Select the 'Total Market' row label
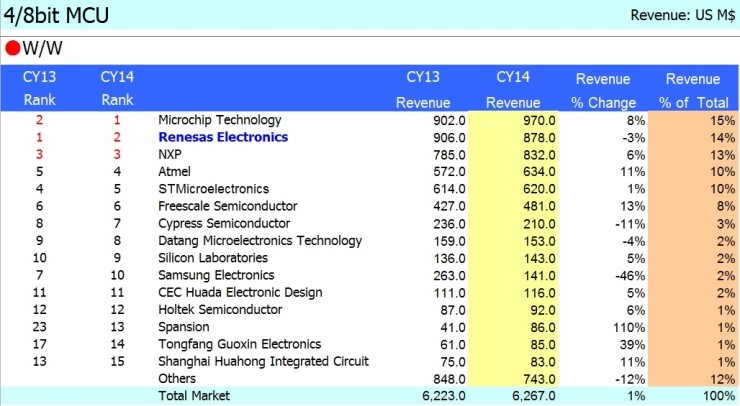The height and width of the screenshot is (406, 740). pos(194,396)
